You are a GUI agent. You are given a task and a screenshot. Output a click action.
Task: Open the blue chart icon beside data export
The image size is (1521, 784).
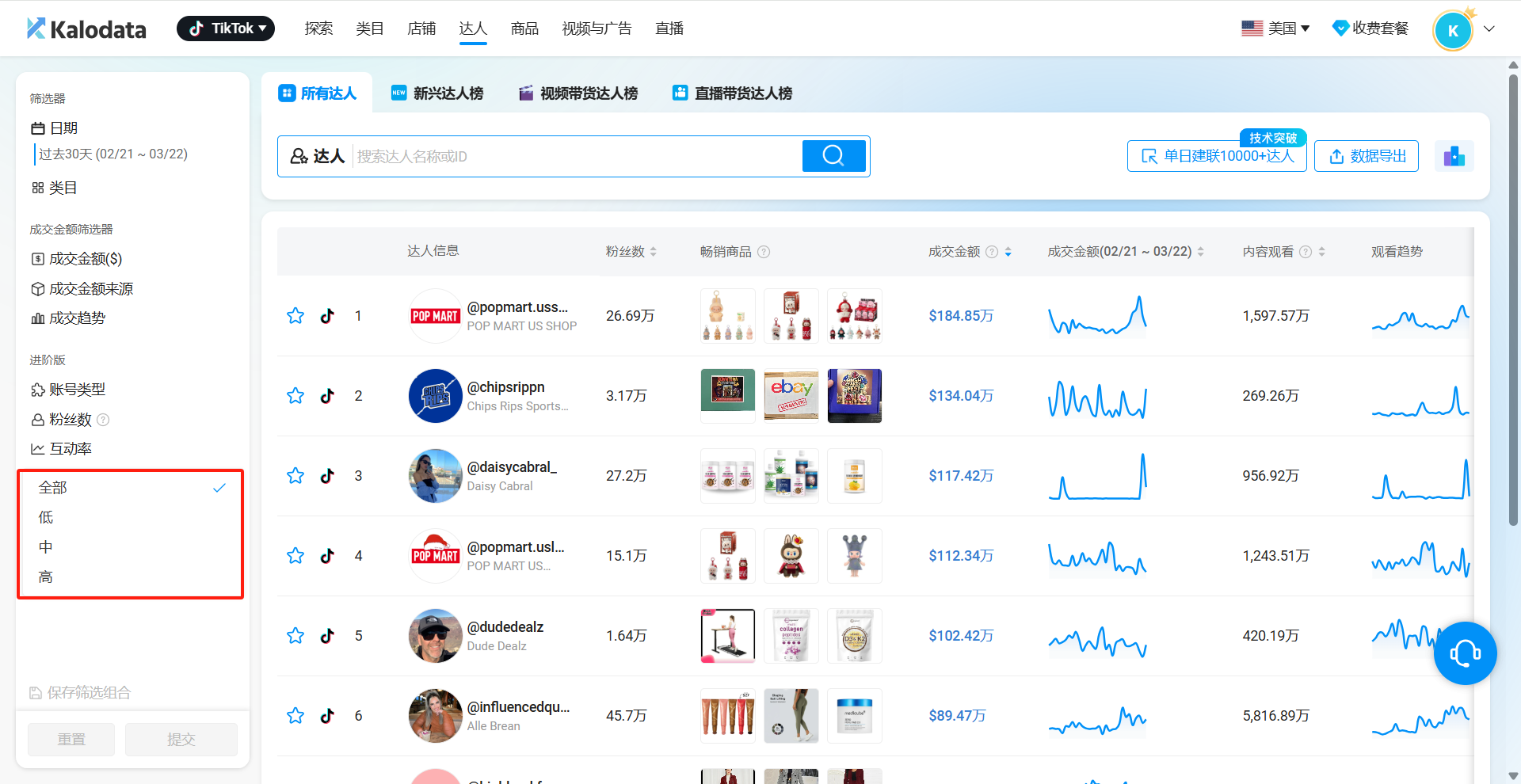click(1454, 156)
